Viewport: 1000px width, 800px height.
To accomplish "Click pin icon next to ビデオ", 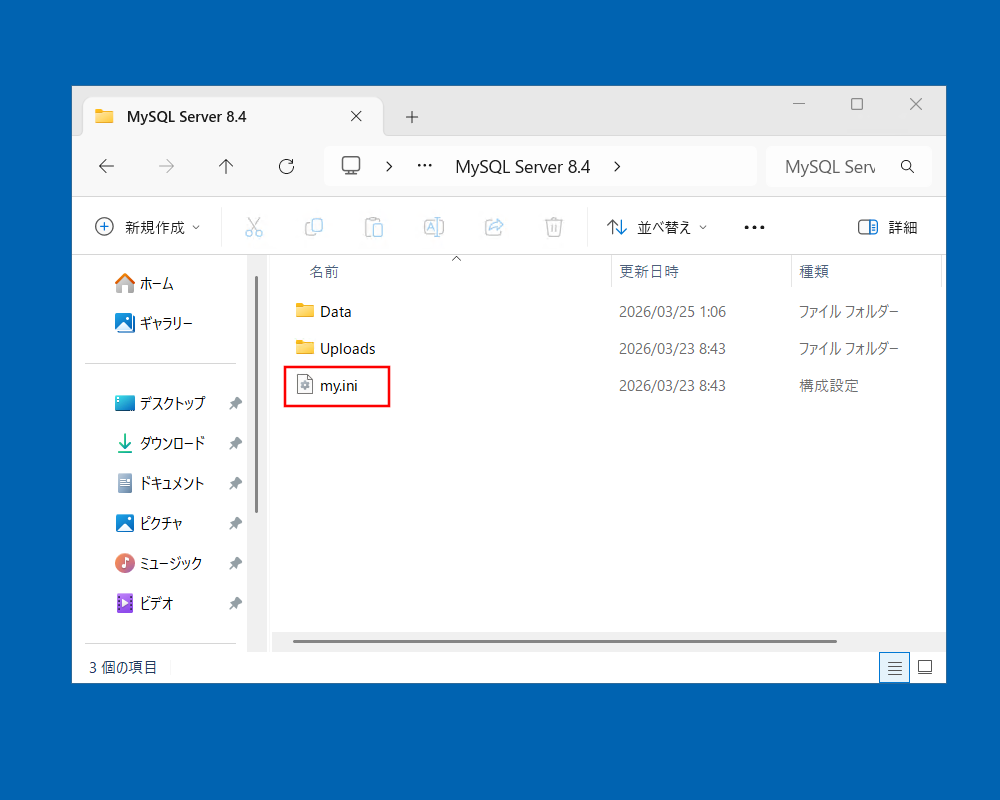I will pyautogui.click(x=235, y=603).
